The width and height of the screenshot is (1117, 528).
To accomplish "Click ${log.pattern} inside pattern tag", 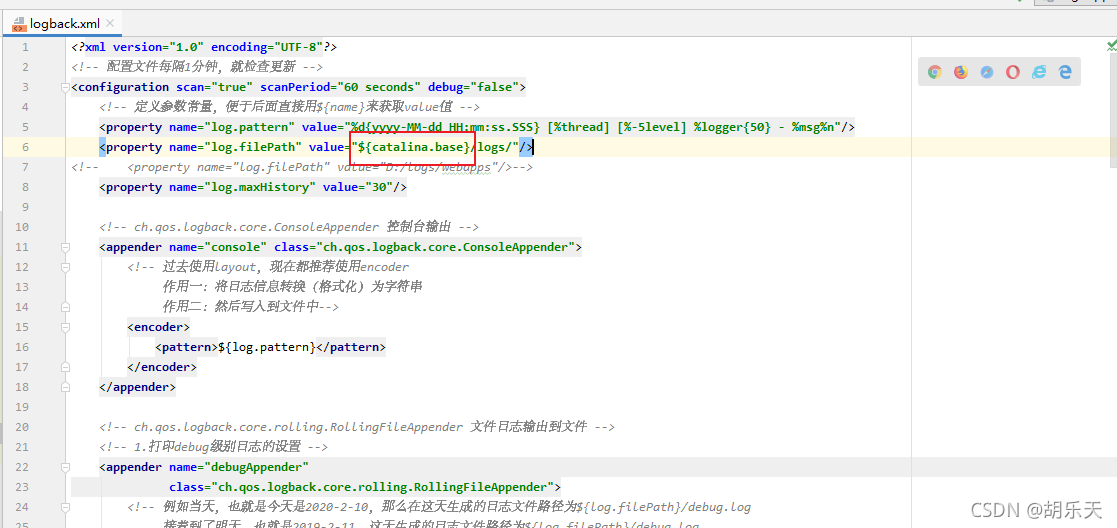I will coord(267,346).
